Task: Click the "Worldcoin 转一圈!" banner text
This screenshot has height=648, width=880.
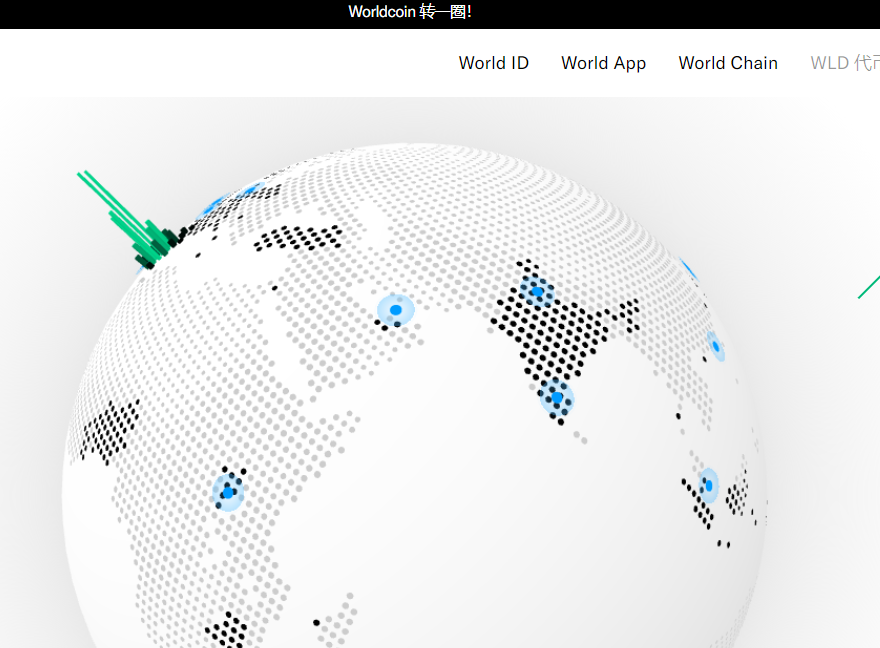Action: pos(410,12)
